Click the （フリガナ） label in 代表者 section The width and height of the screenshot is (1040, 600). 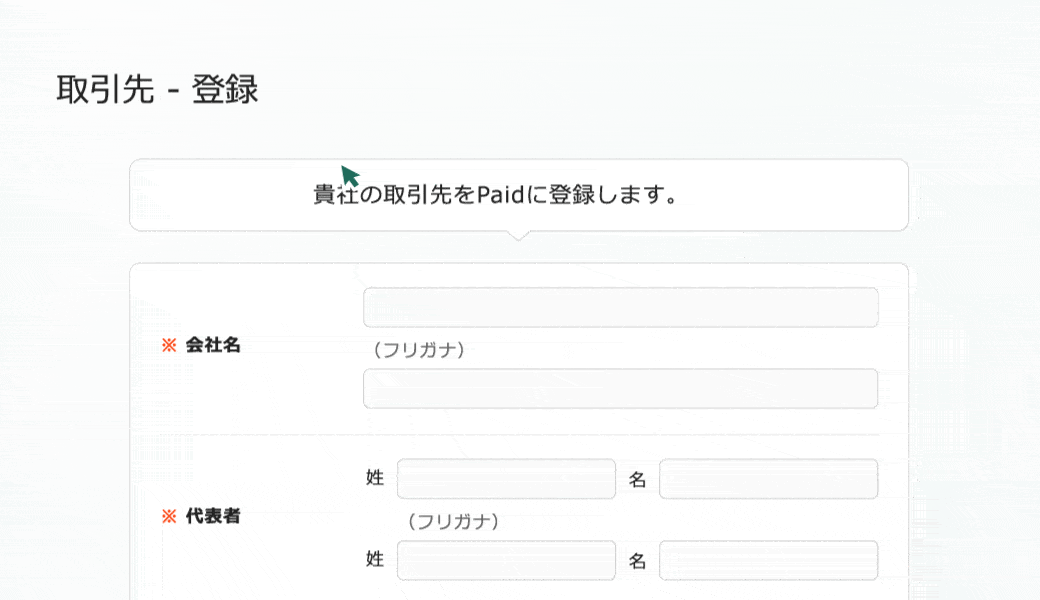pos(452,522)
